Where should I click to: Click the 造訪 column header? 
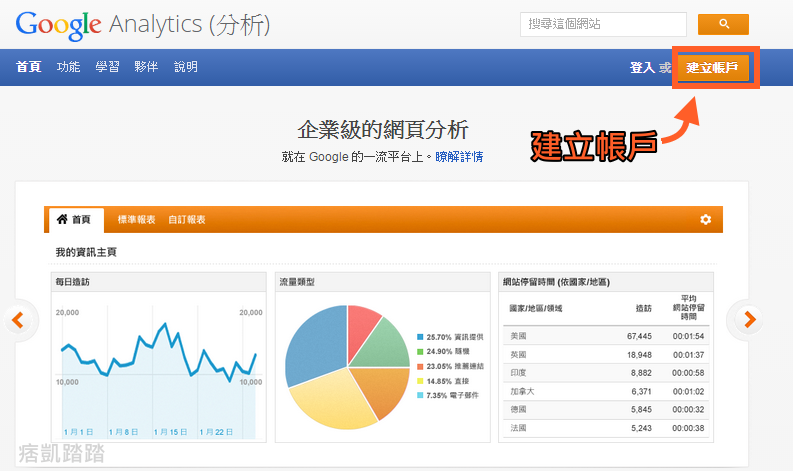[644, 308]
